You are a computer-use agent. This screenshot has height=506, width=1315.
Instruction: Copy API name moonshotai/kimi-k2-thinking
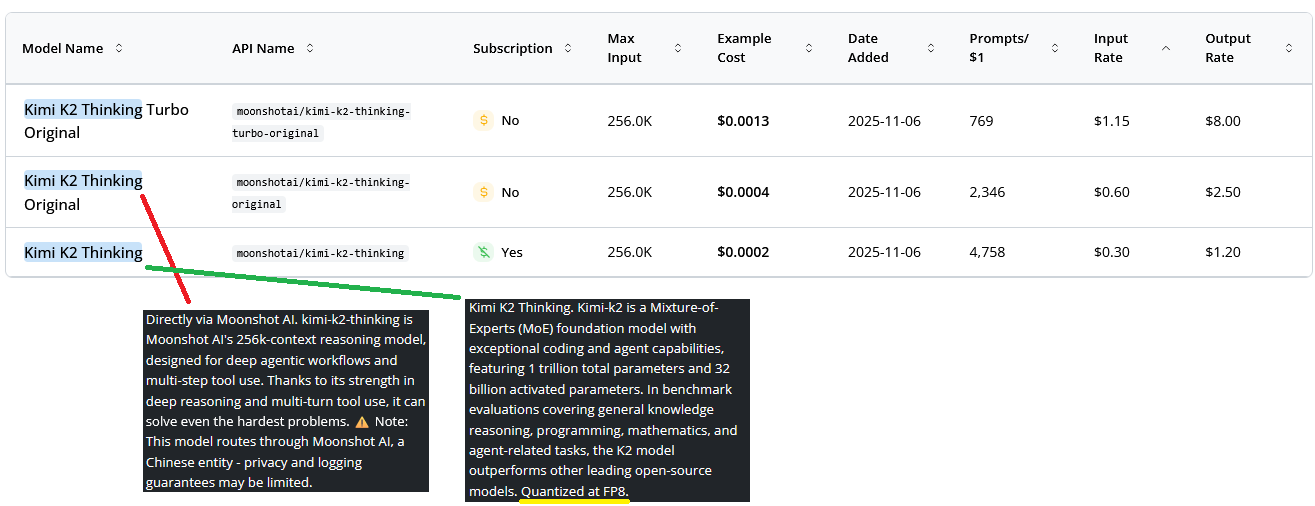(x=320, y=253)
